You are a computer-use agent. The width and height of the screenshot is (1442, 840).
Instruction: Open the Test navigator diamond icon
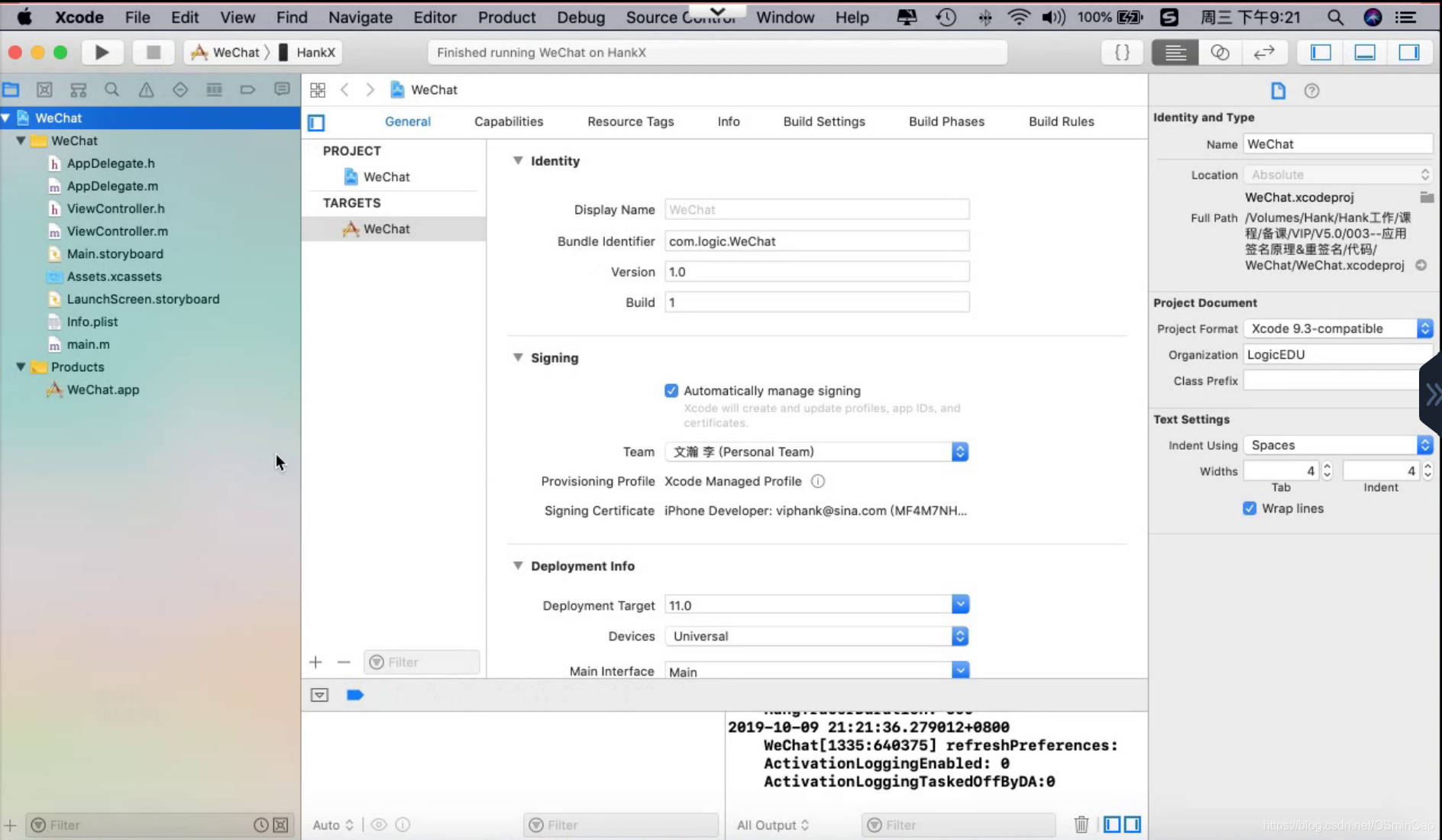point(179,89)
